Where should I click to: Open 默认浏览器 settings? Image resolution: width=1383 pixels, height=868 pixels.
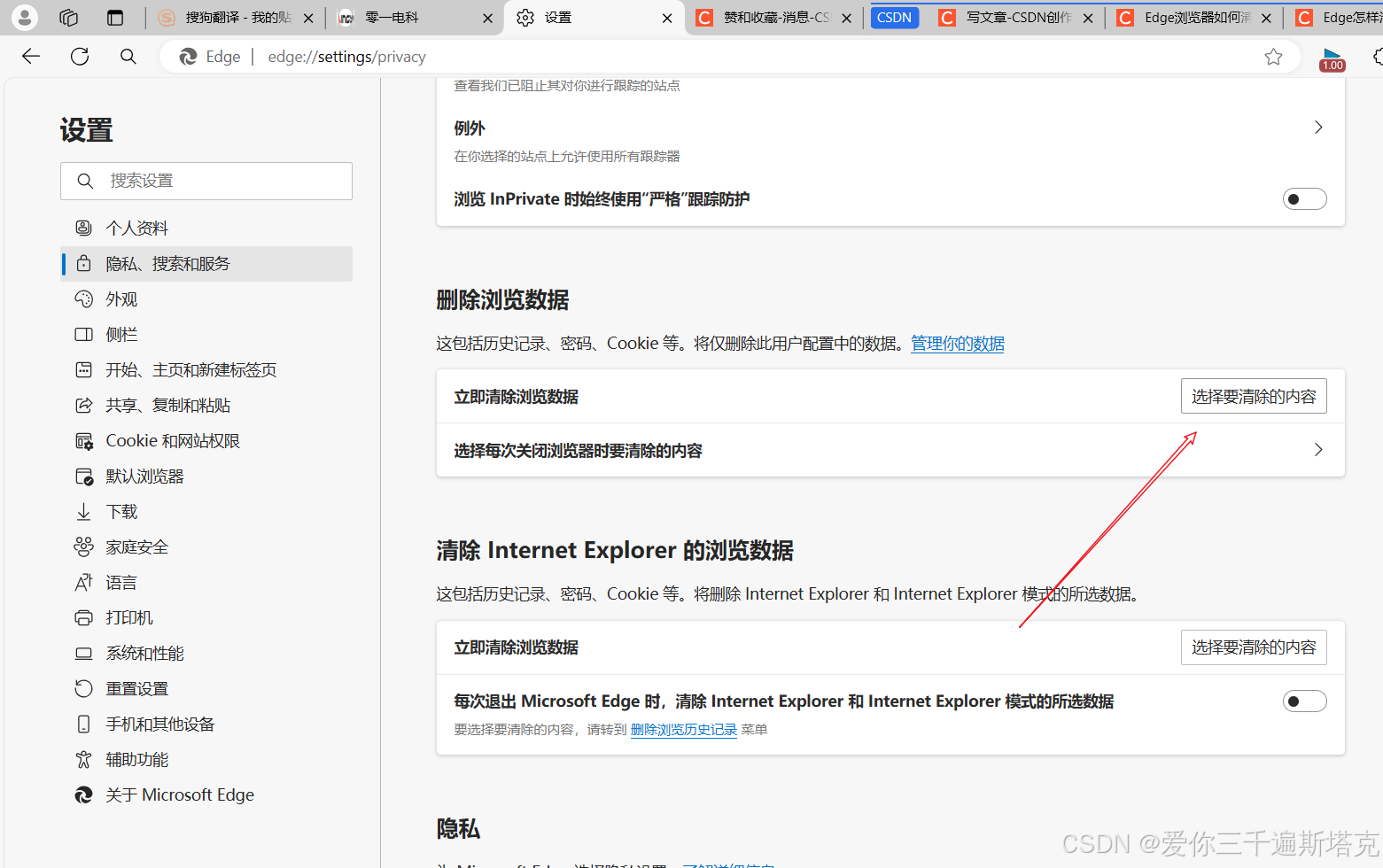click(x=144, y=476)
